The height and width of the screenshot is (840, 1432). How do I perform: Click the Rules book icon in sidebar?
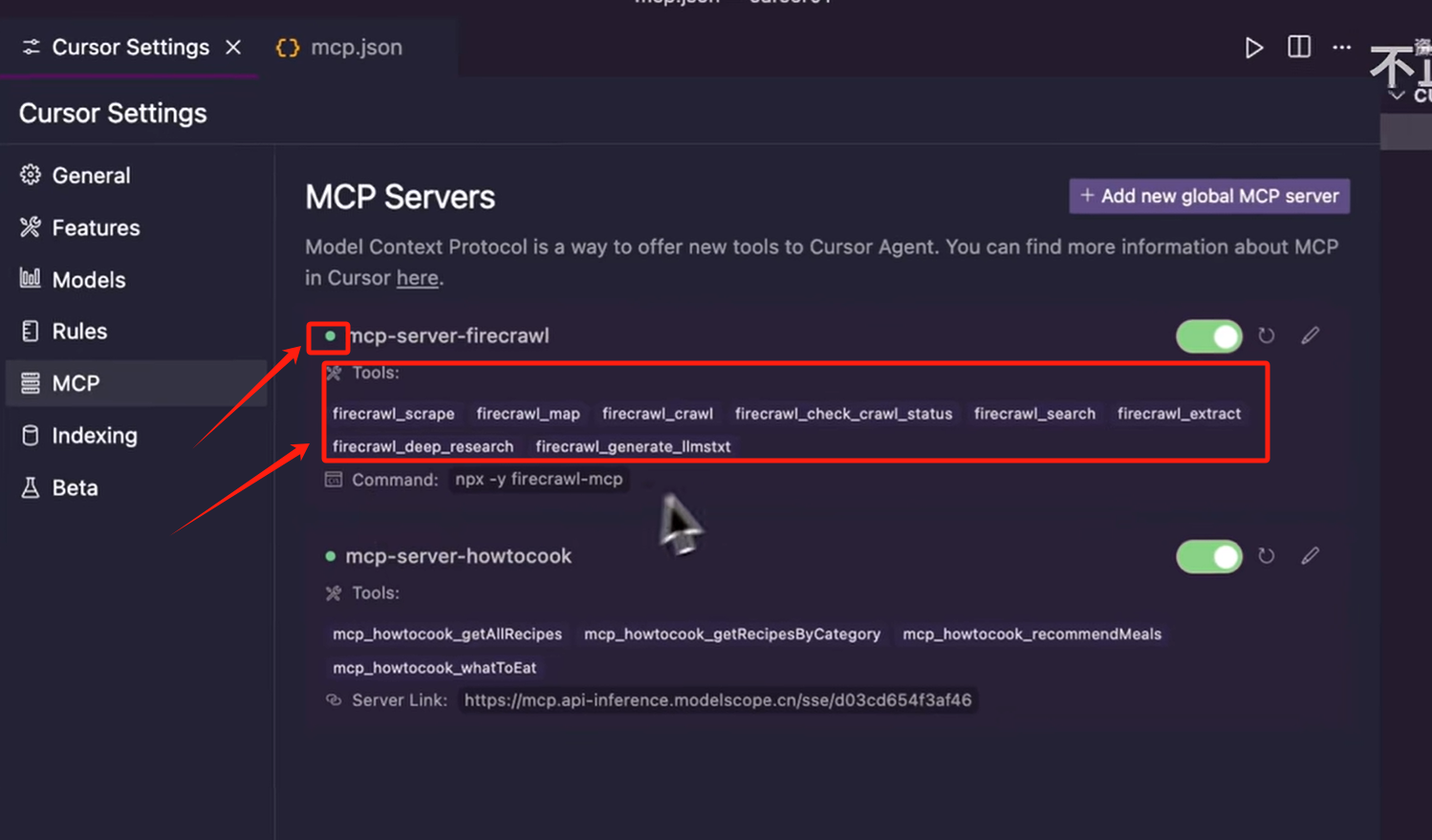(31, 331)
